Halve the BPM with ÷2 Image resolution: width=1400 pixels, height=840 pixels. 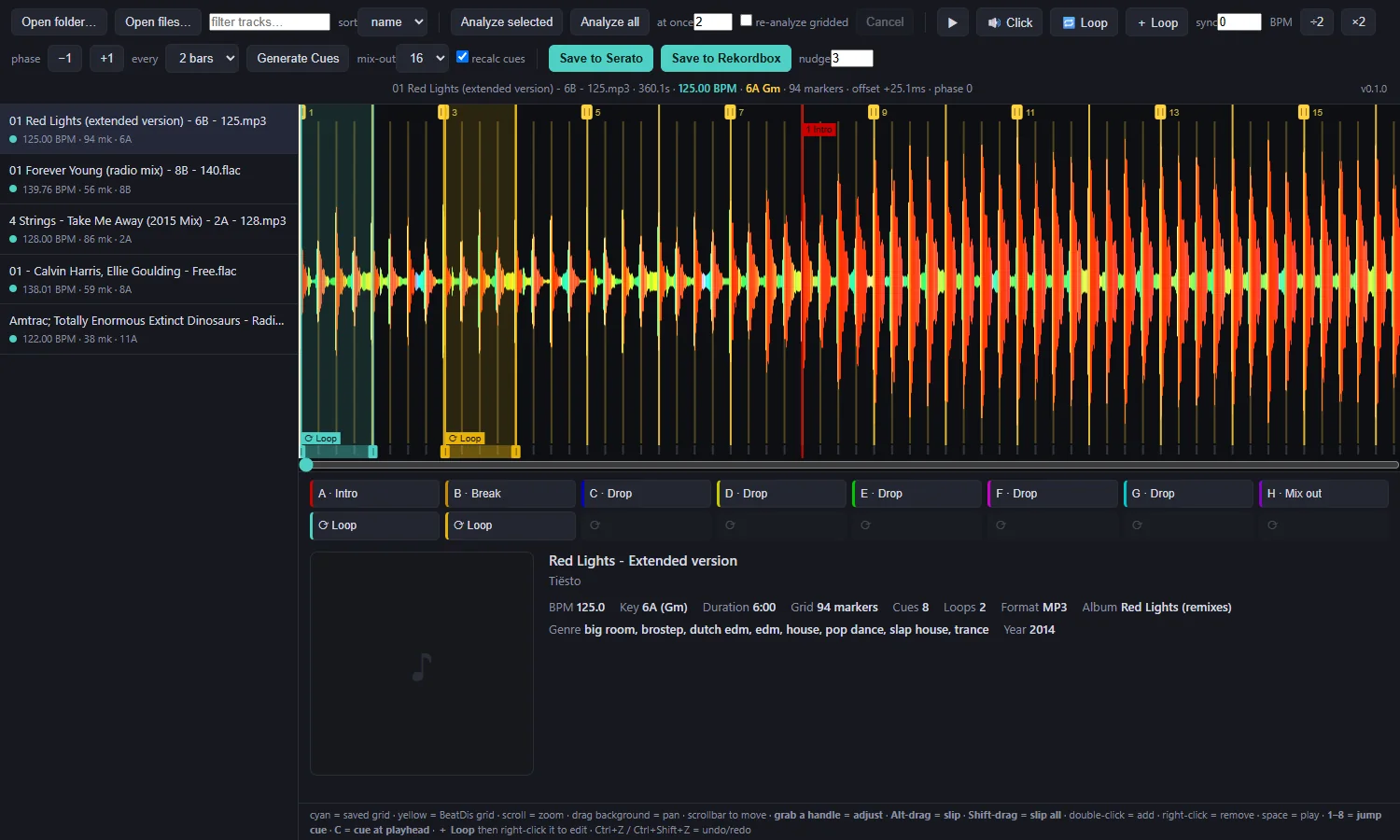point(1317,21)
